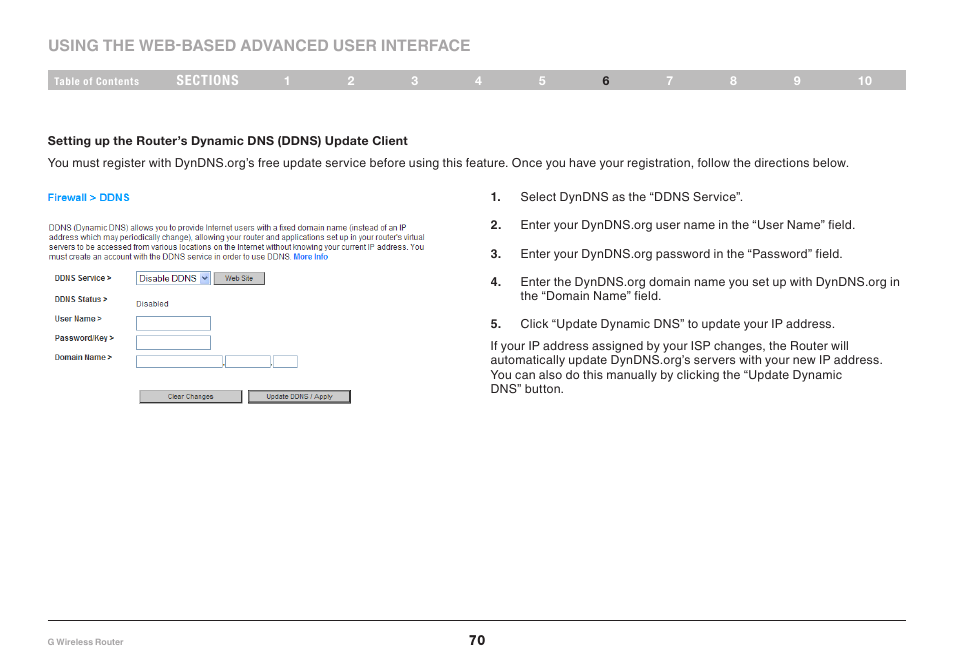Click Update DDNS / Apply button
The image size is (954, 668).
pos(299,397)
